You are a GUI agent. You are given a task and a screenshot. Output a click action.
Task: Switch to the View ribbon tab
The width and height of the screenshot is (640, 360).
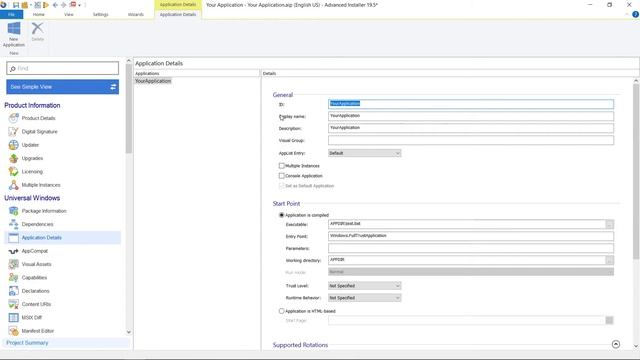pyautogui.click(x=69, y=14)
